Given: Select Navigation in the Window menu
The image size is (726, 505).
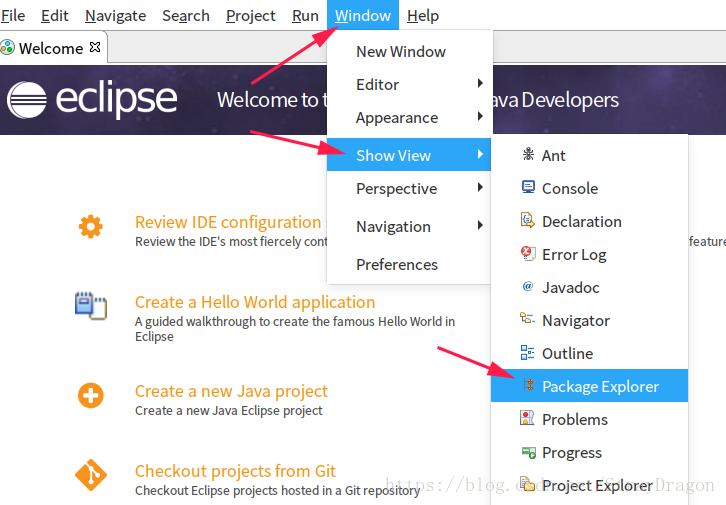Looking at the screenshot, I should 409,226.
